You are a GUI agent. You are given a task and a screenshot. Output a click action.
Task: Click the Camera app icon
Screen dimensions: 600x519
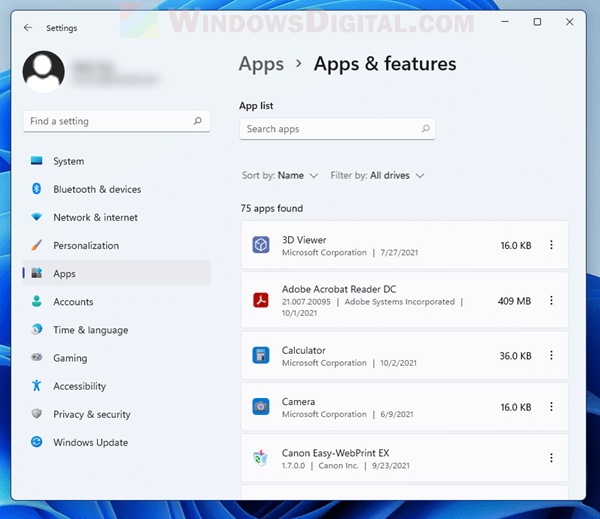click(261, 406)
